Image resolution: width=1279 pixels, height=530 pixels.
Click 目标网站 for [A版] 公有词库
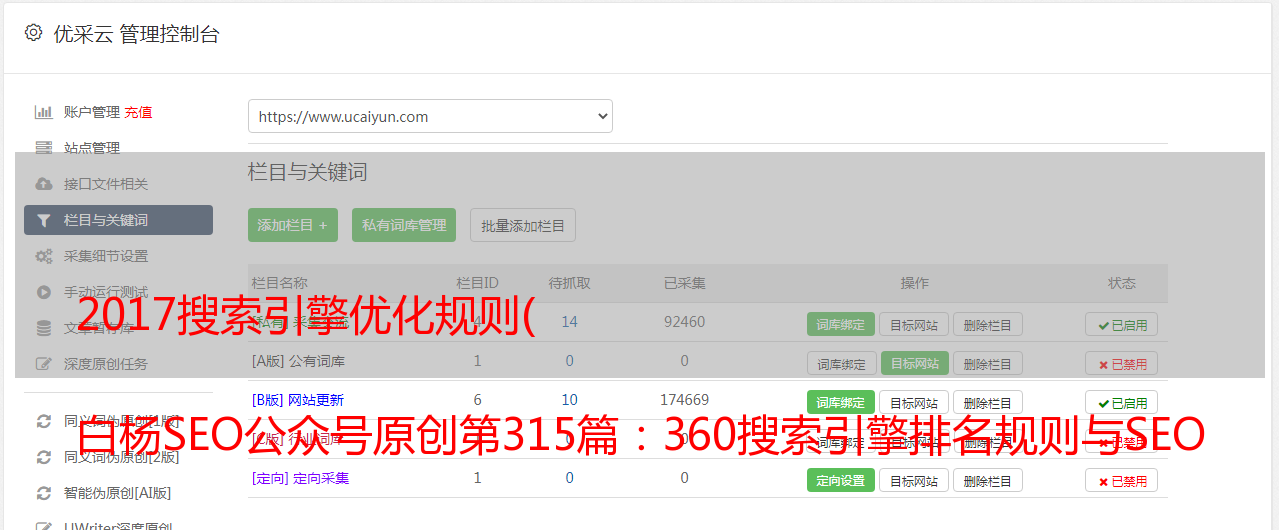pos(914,363)
